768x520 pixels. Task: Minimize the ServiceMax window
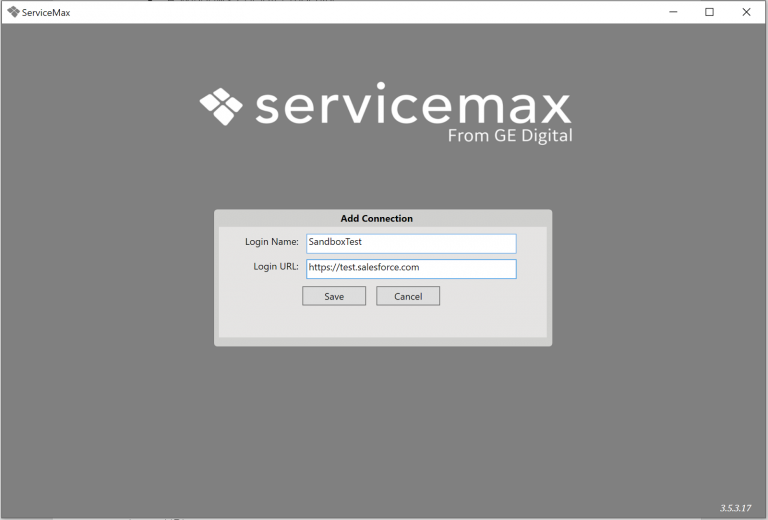pos(673,12)
